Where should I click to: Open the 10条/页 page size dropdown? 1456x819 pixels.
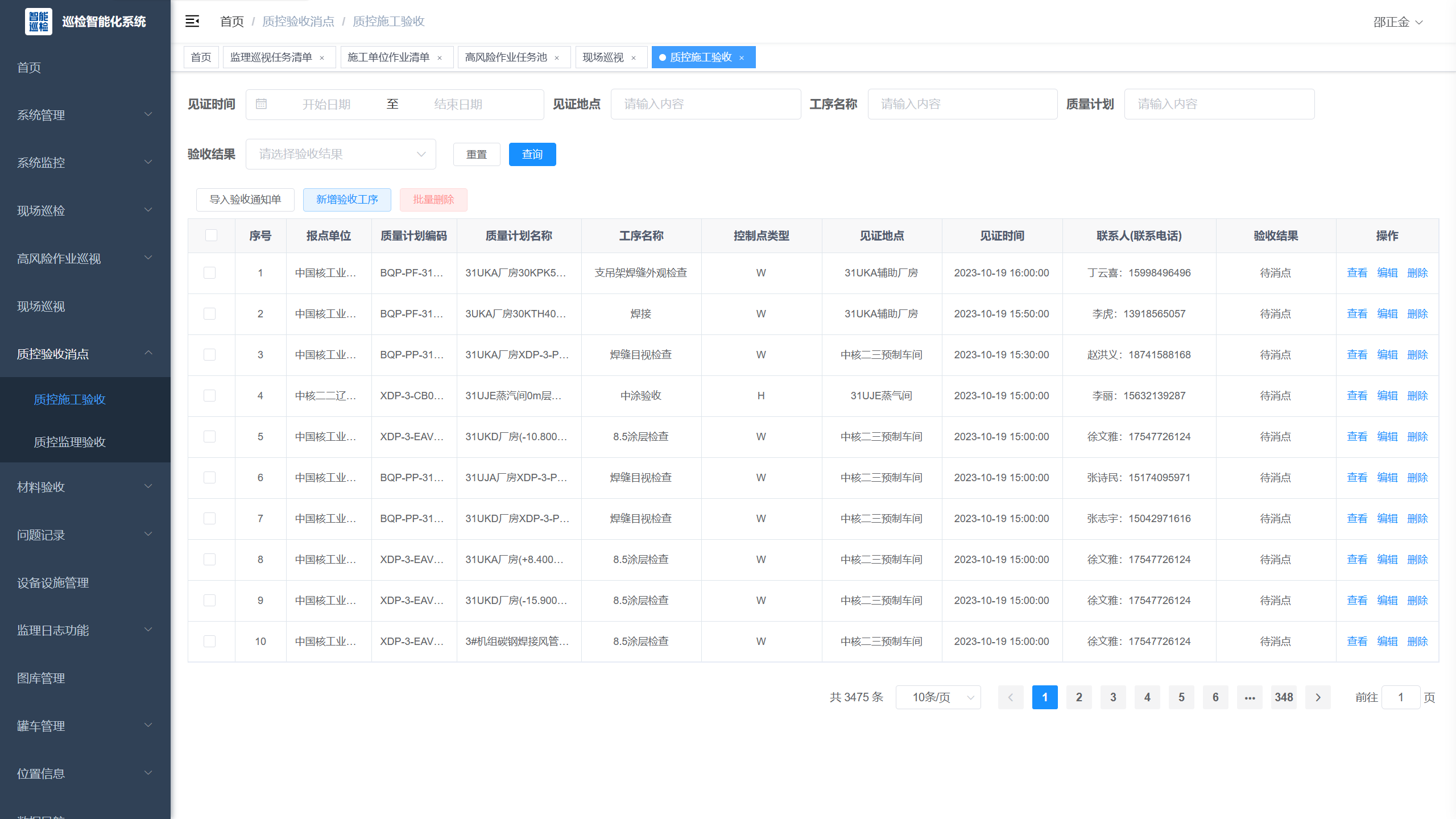(938, 697)
